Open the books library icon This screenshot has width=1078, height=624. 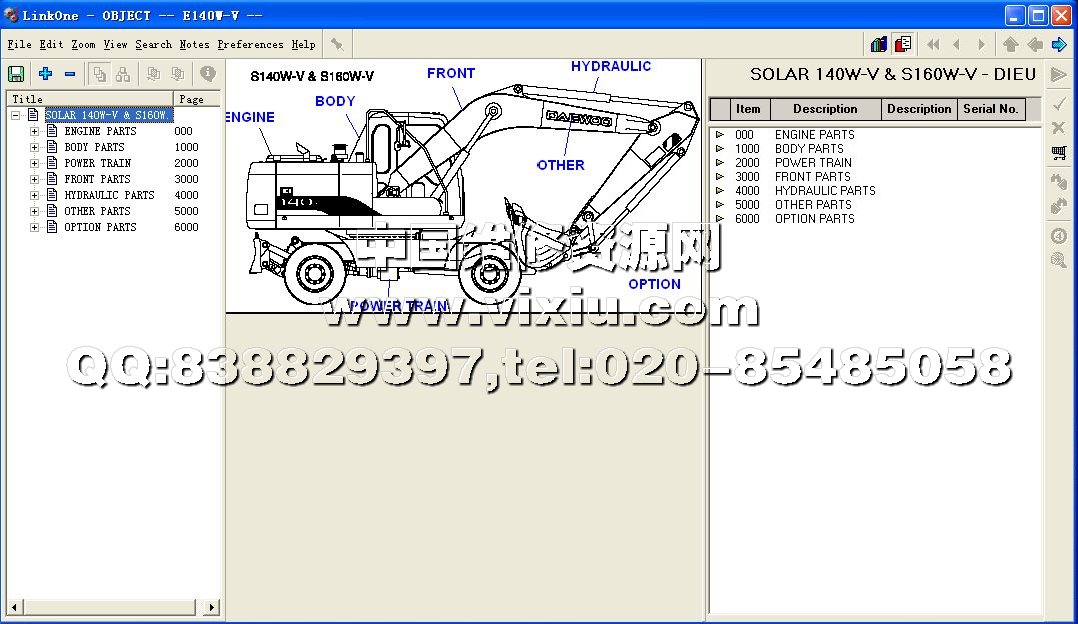pyautogui.click(x=879, y=44)
